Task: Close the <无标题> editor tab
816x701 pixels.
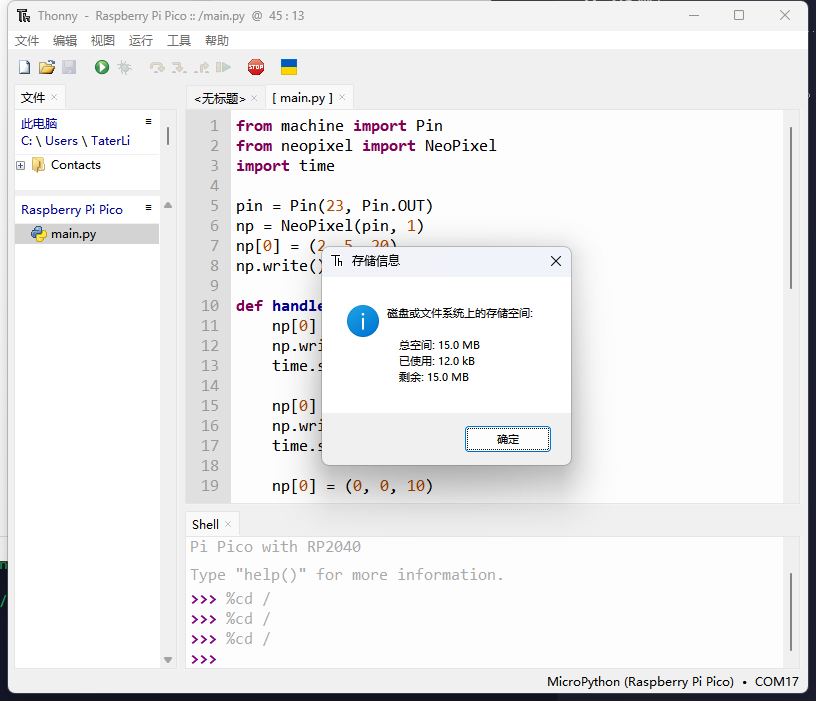Action: (x=254, y=98)
